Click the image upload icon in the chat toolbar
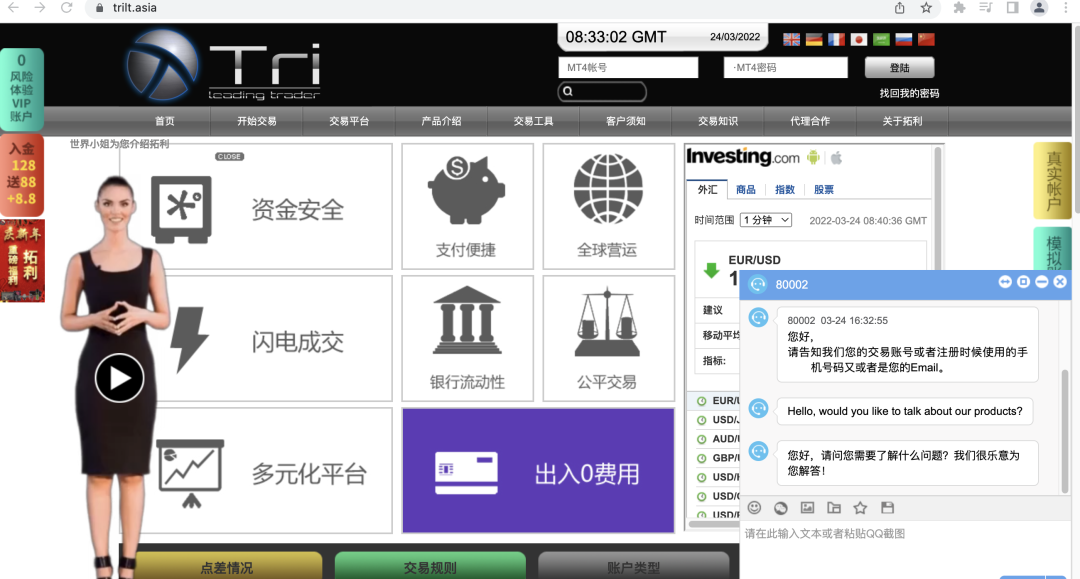Screen dimensions: 1080x579 [807, 508]
